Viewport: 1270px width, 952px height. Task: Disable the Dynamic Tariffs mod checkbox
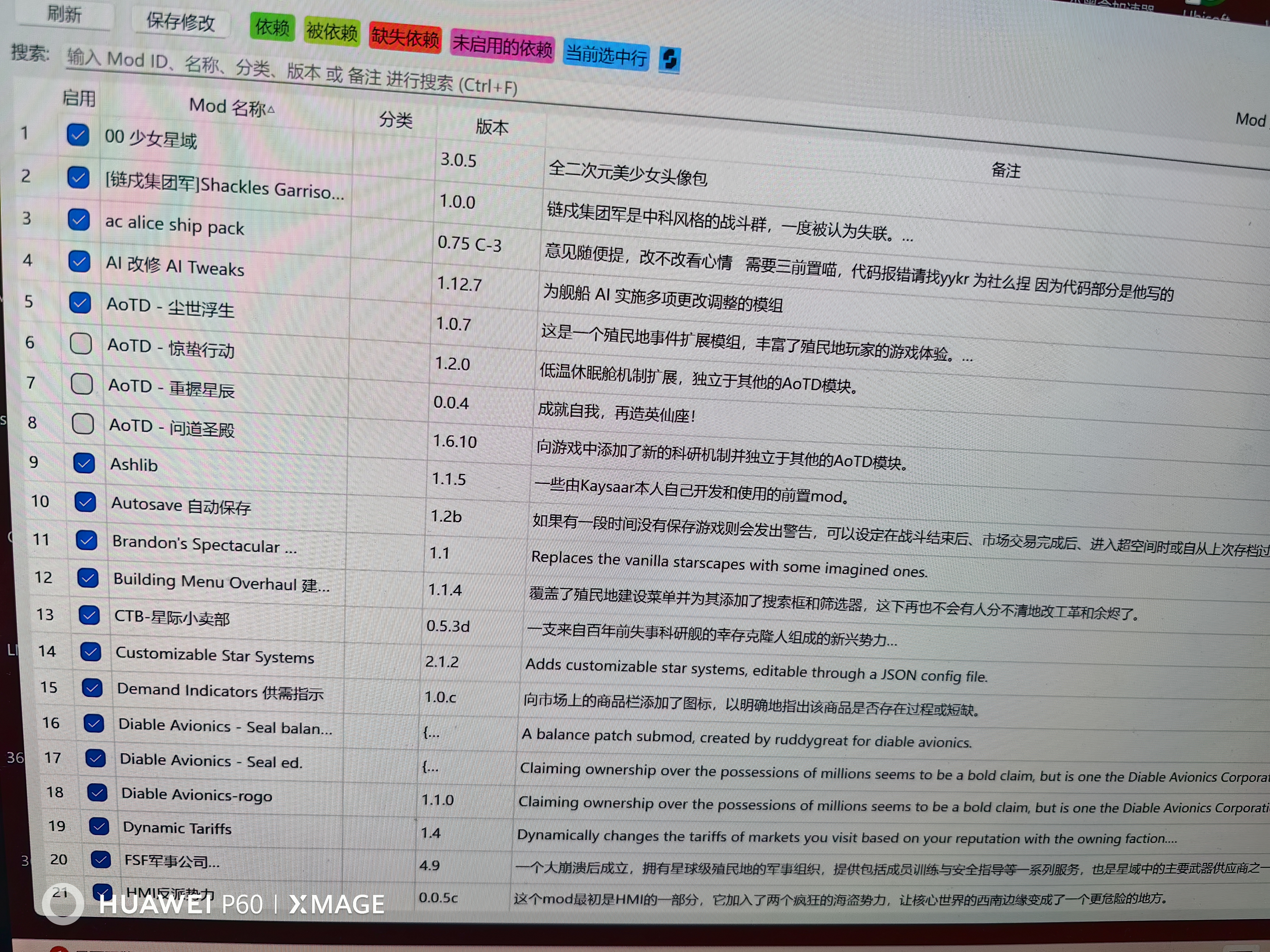99,826
